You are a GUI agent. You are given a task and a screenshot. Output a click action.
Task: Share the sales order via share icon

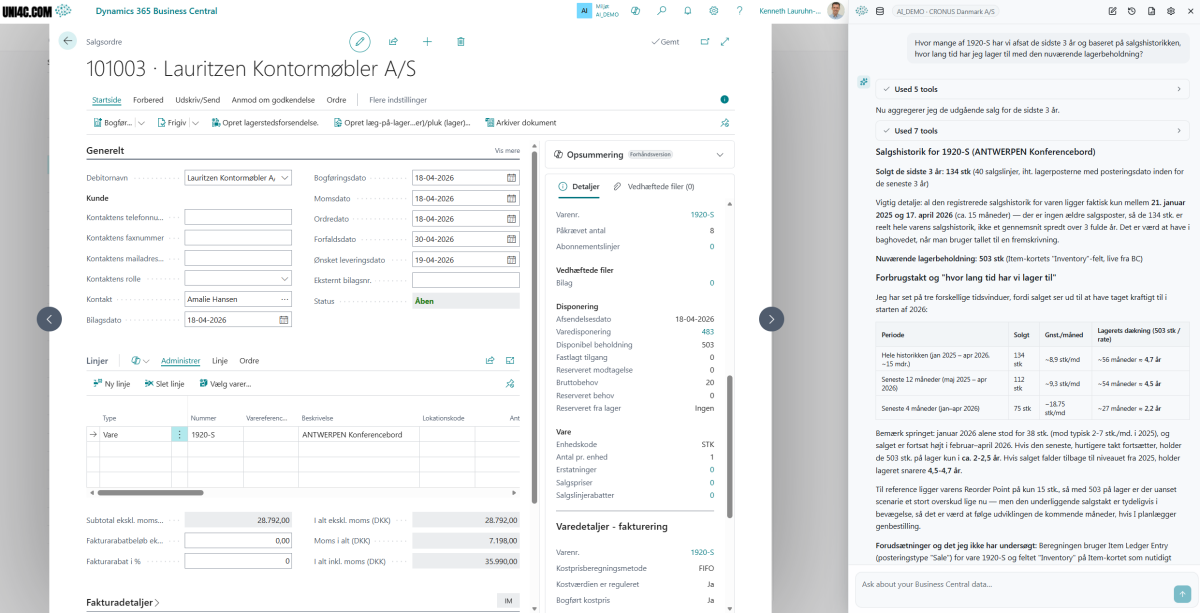pos(394,41)
